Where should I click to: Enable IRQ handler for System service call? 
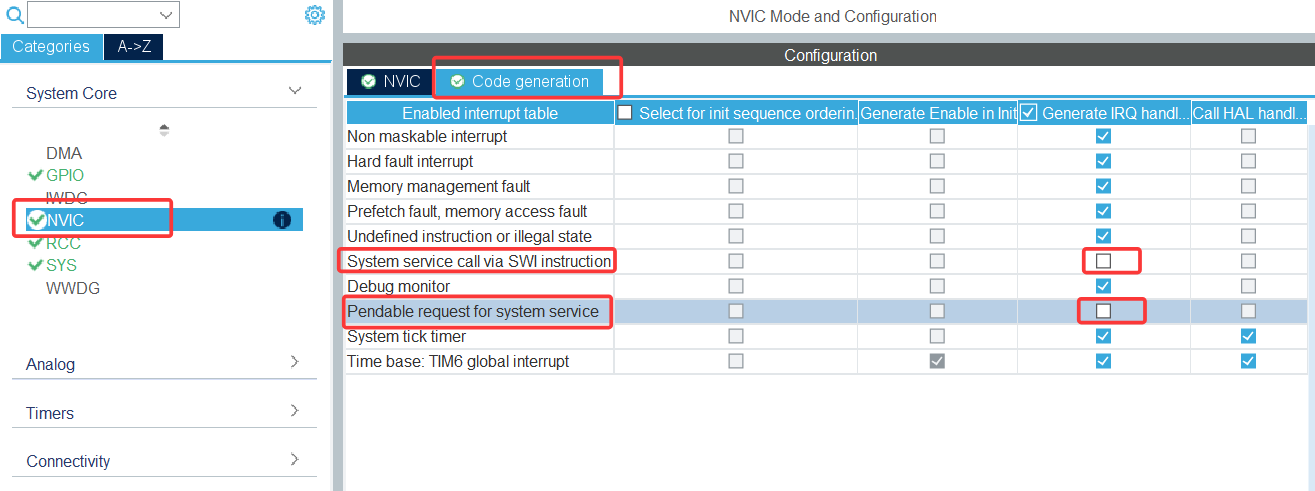point(1103,261)
